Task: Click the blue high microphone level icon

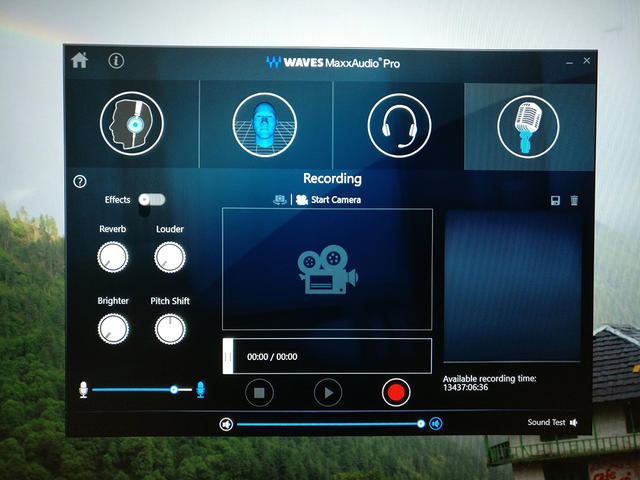Action: (200, 390)
